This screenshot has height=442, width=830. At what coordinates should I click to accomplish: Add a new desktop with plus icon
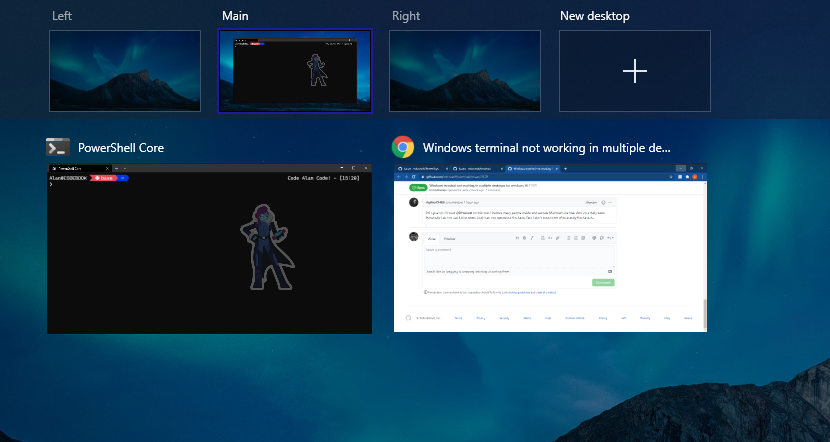coord(635,71)
